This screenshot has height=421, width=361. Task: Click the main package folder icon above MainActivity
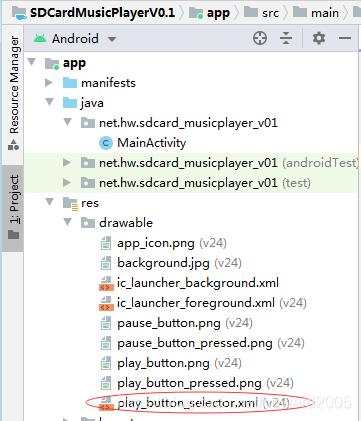(88, 123)
